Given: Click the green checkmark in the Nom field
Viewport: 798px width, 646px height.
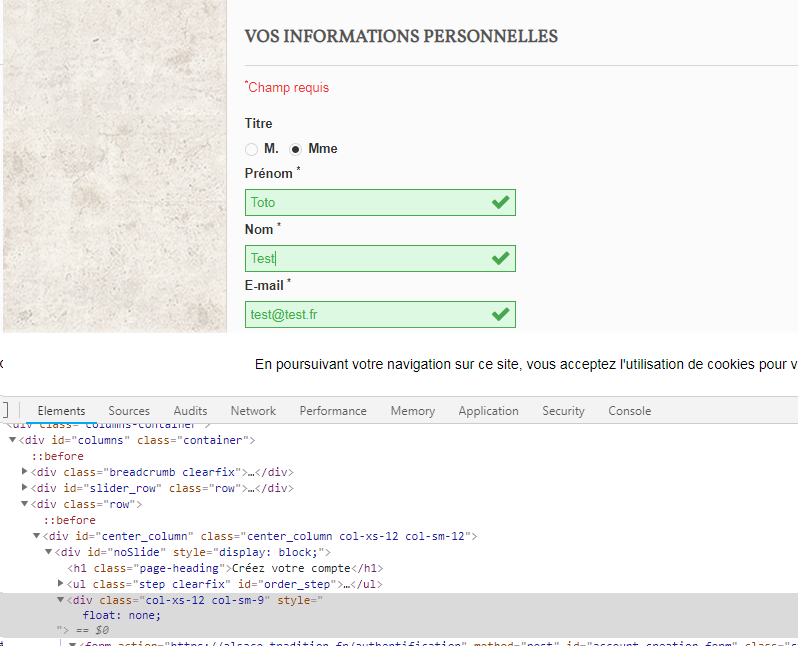Looking at the screenshot, I should (500, 258).
